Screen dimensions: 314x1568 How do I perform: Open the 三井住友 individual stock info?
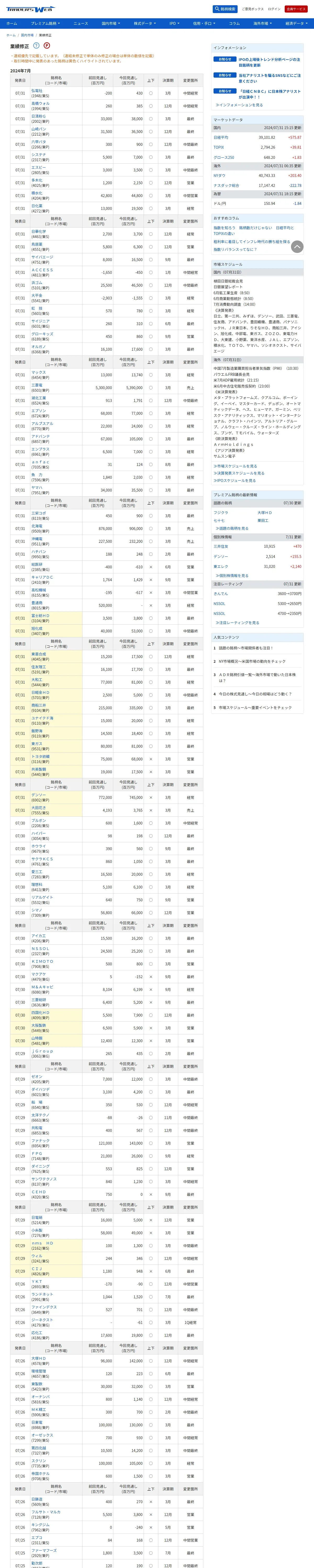[221, 547]
